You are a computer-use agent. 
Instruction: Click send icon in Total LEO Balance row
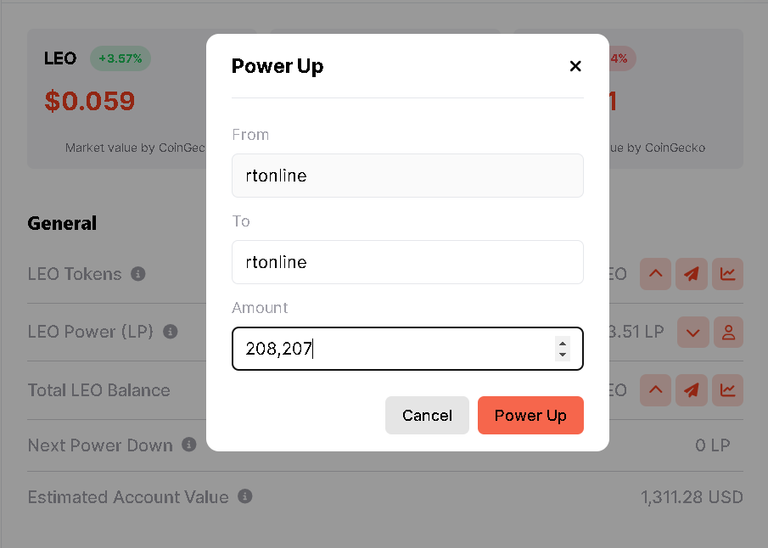[692, 390]
